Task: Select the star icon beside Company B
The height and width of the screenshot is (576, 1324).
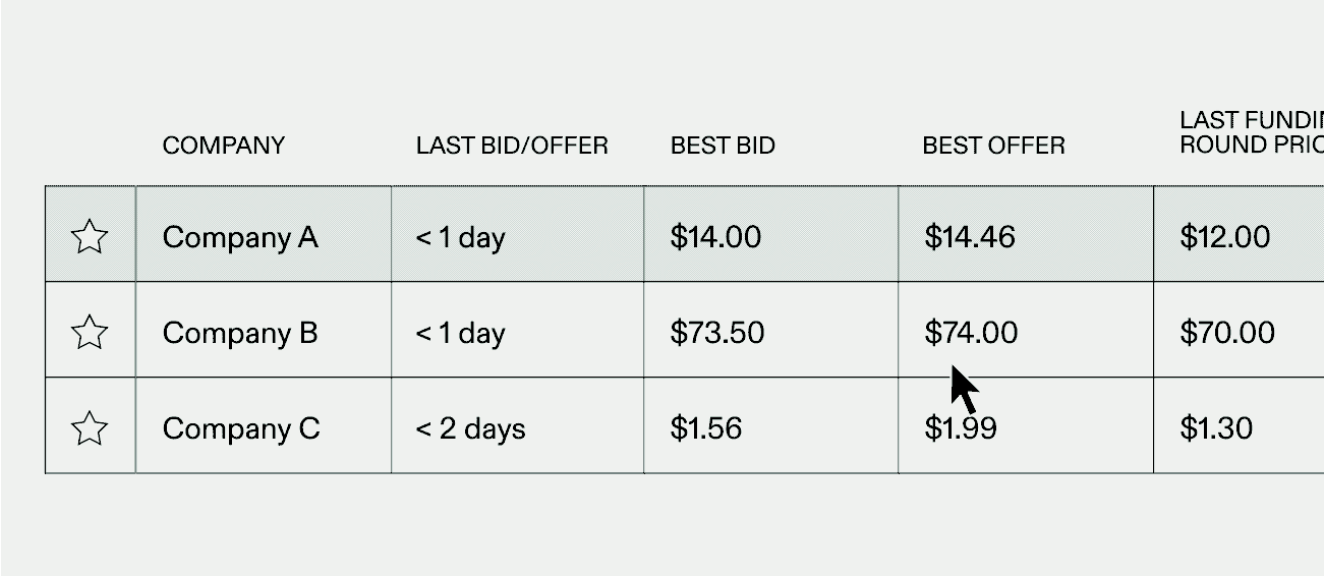Action: click(x=89, y=332)
